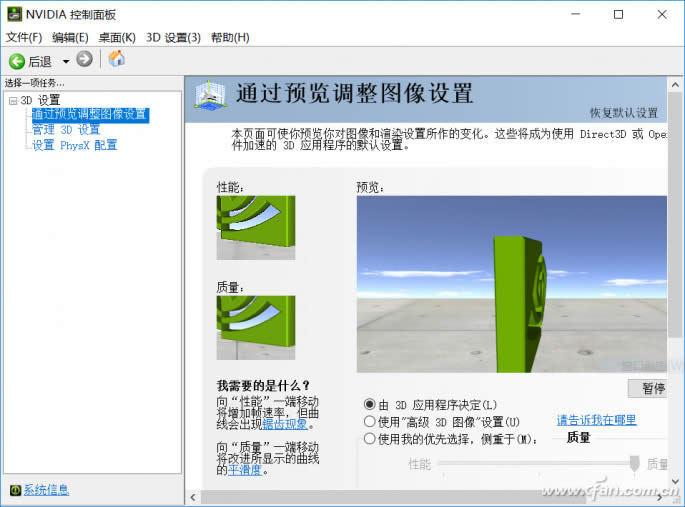Open 管理 3D 设置 in the tree
This screenshot has height=507, width=685.
66,130
